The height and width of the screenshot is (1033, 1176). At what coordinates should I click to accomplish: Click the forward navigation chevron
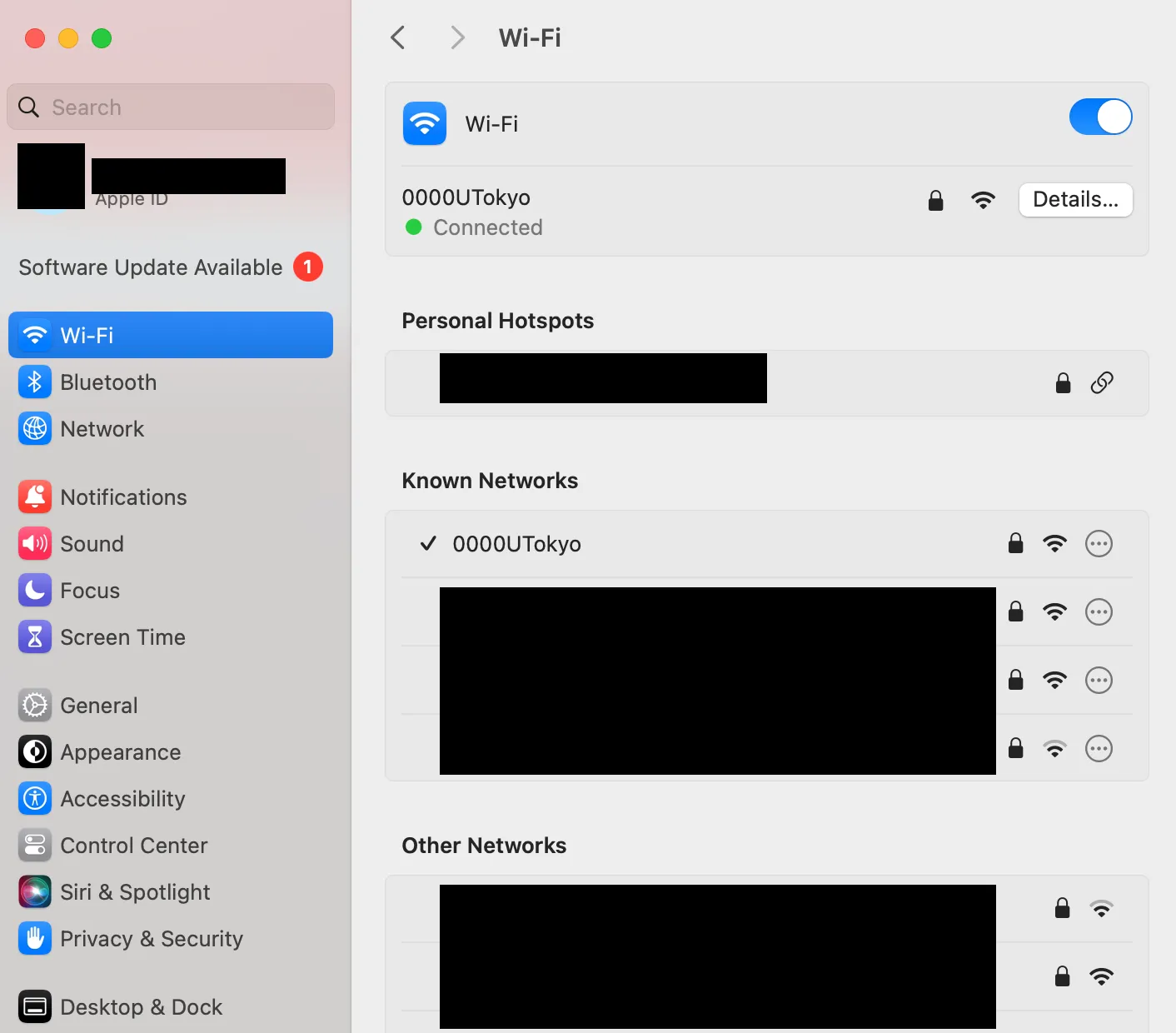point(456,37)
